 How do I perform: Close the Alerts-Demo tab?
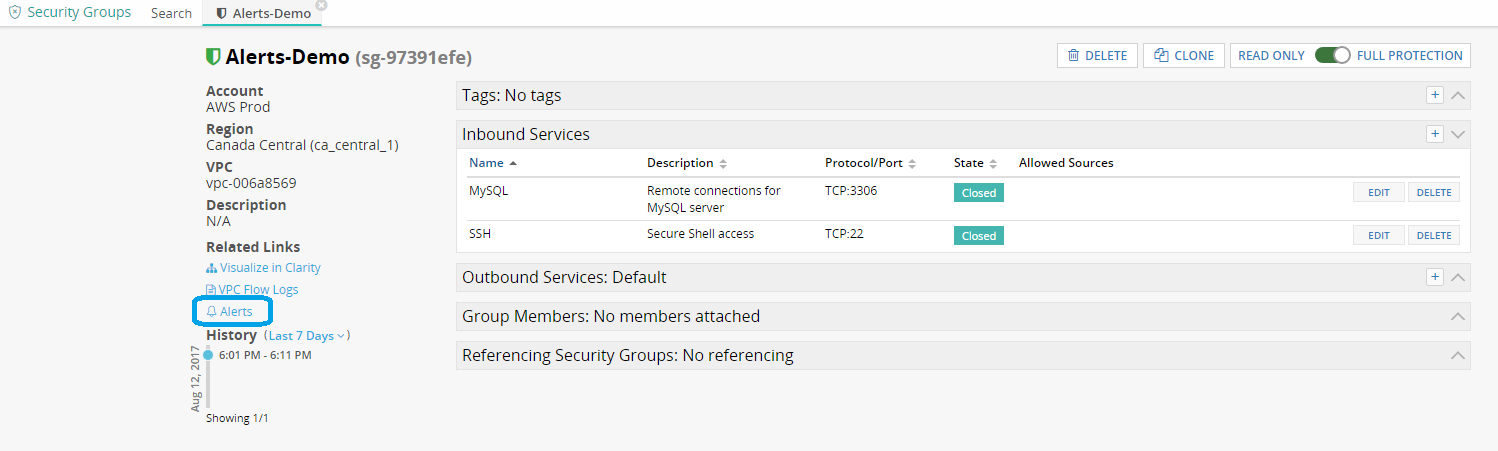tap(321, 5)
